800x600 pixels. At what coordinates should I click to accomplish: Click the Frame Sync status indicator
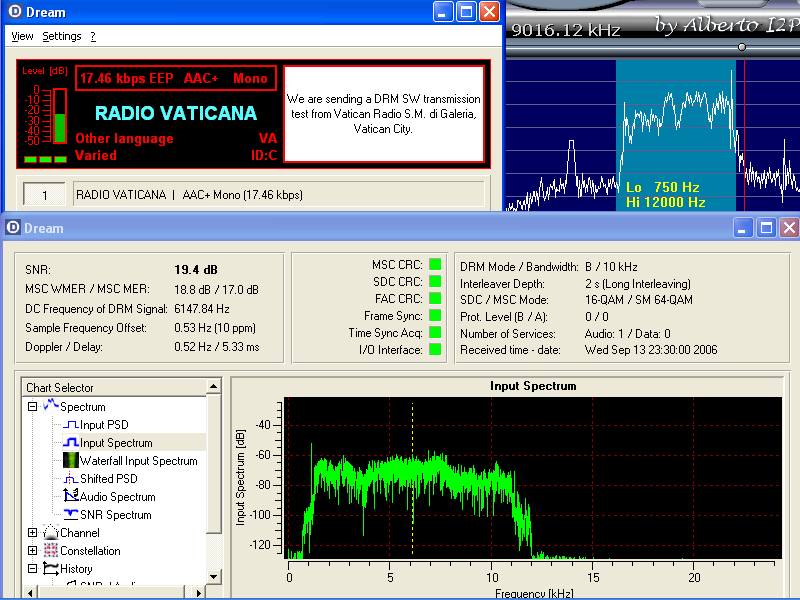[x=435, y=315]
